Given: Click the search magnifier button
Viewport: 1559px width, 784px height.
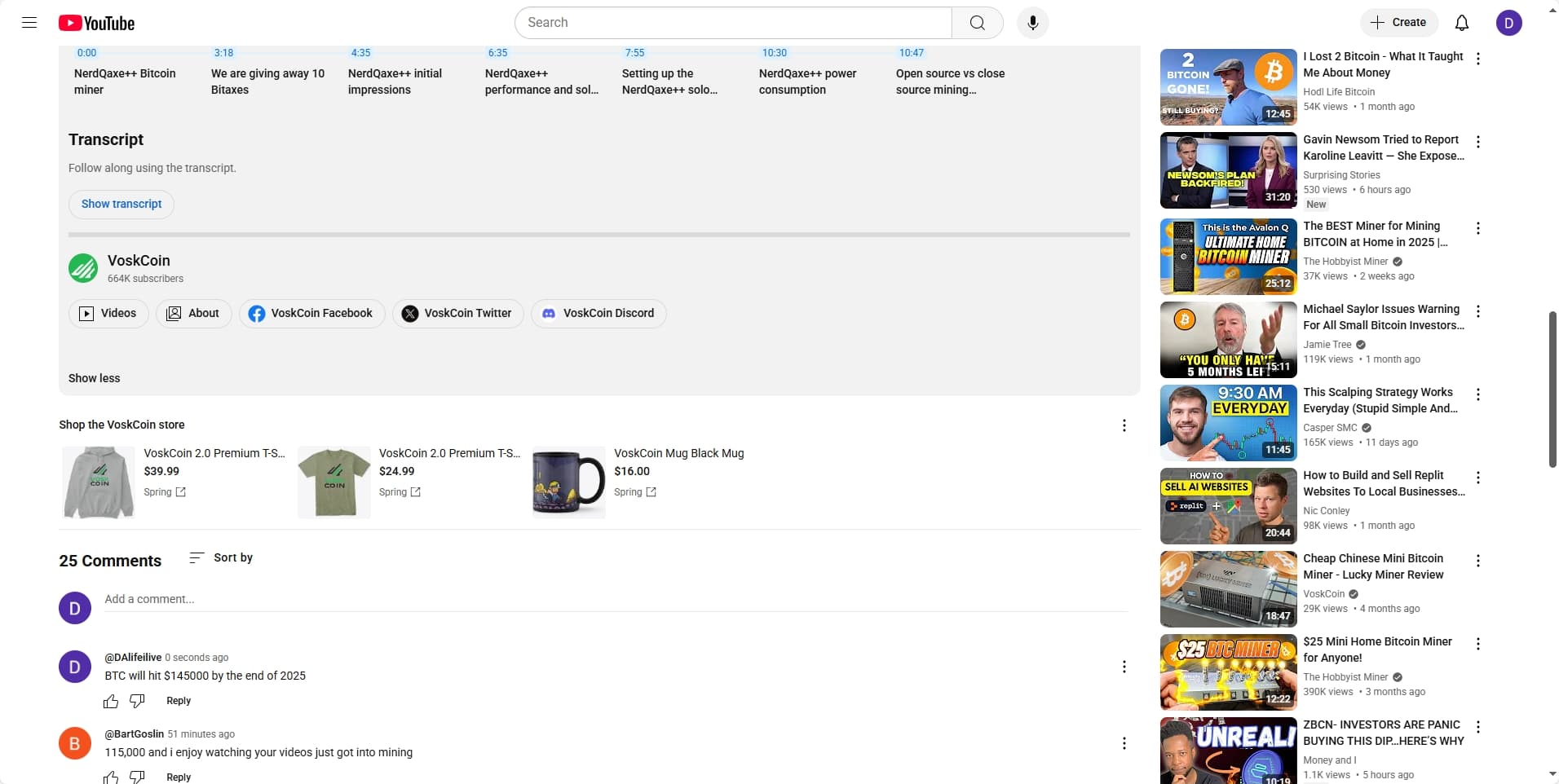Looking at the screenshot, I should pyautogui.click(x=977, y=23).
